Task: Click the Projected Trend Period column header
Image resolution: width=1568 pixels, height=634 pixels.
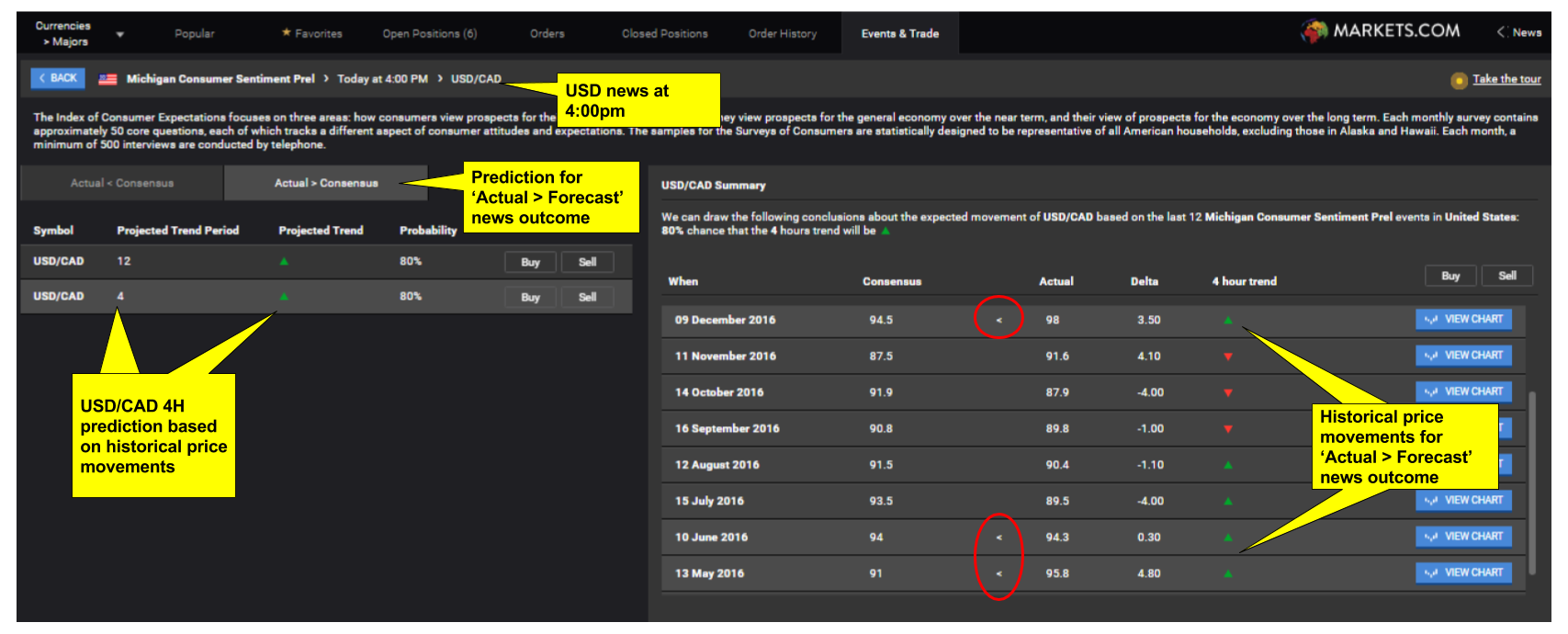Action: [177, 231]
